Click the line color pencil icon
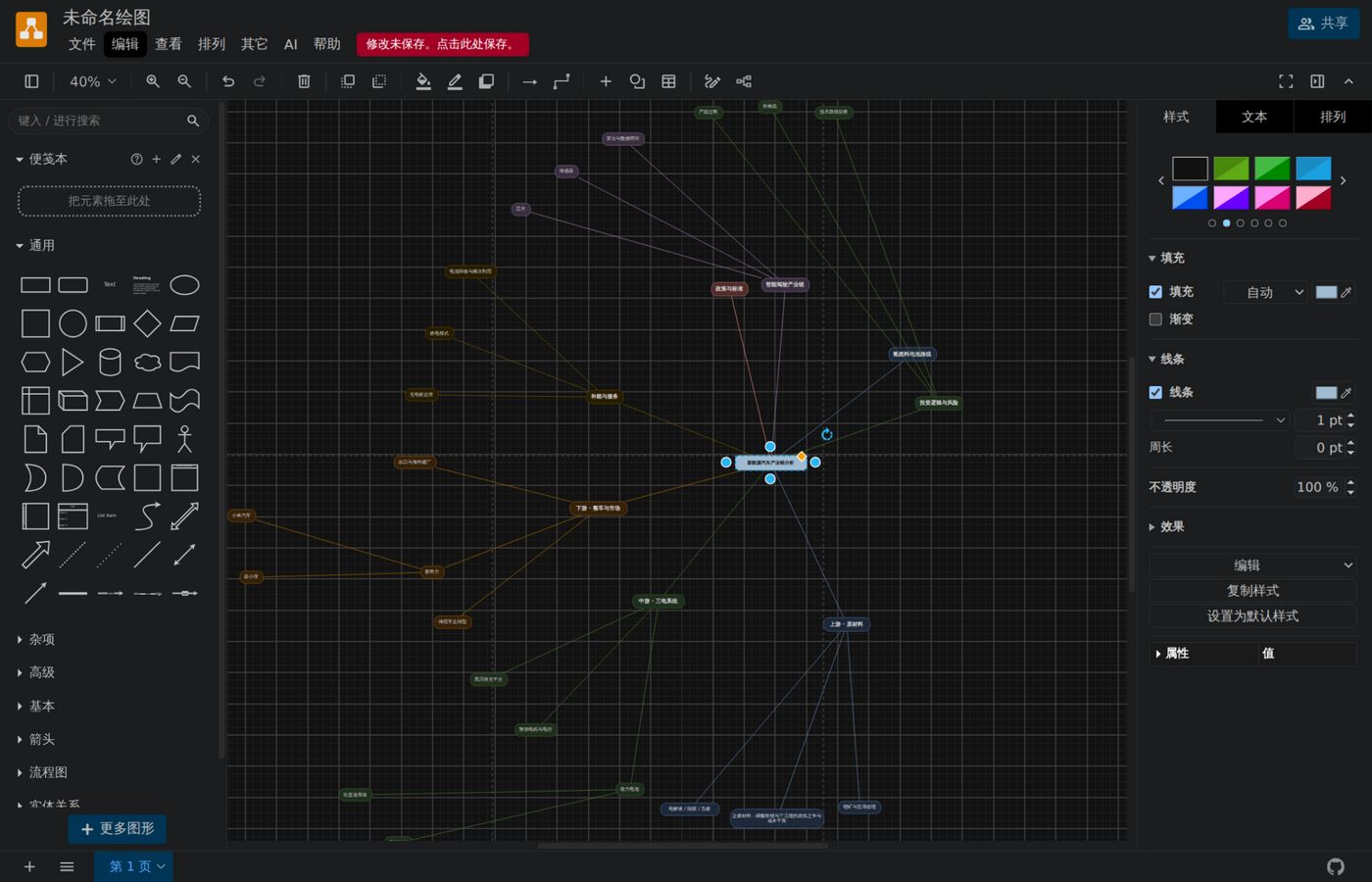This screenshot has height=882, width=1372. tap(455, 81)
